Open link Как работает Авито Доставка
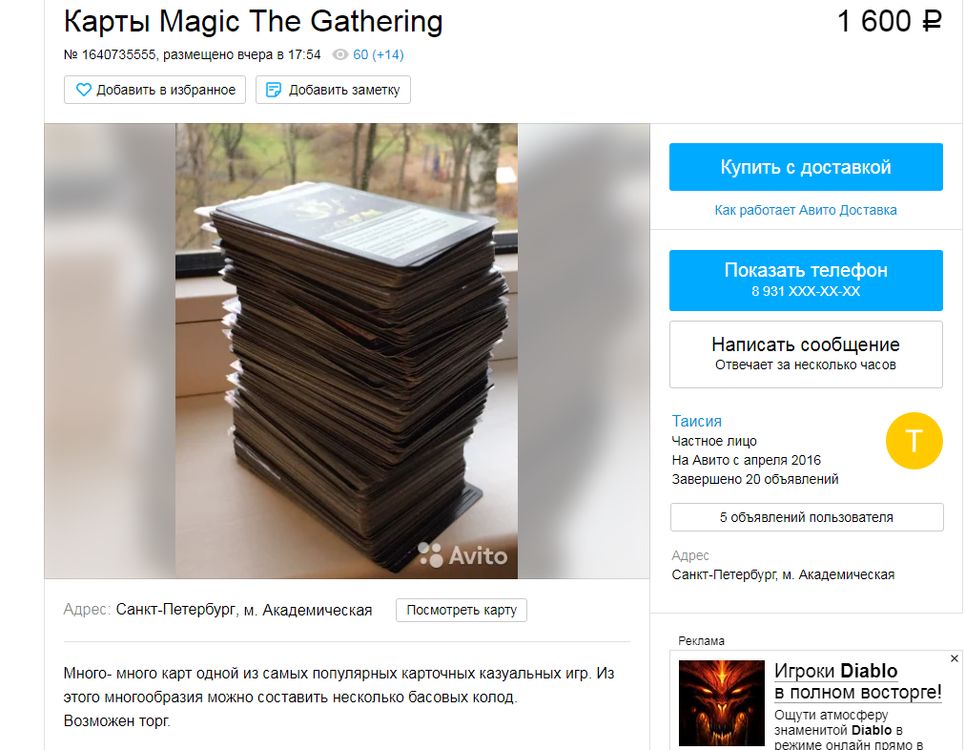The height and width of the screenshot is (750, 965). coord(805,210)
